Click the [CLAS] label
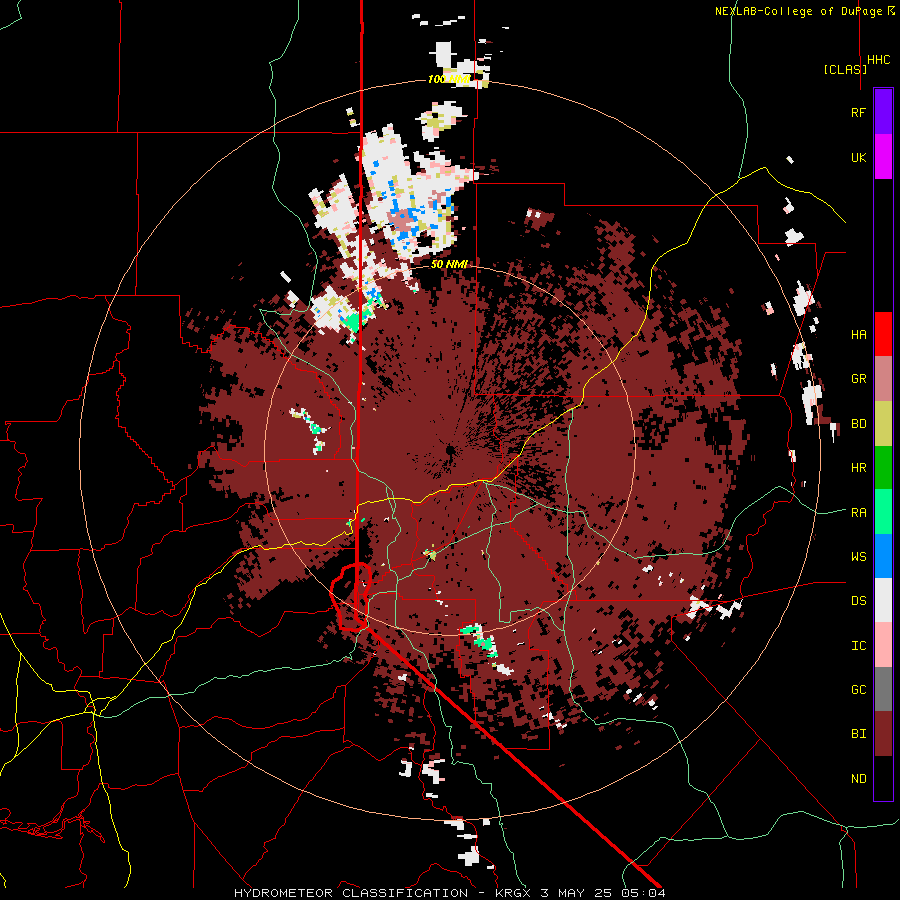This screenshot has width=900, height=900. click(845, 70)
